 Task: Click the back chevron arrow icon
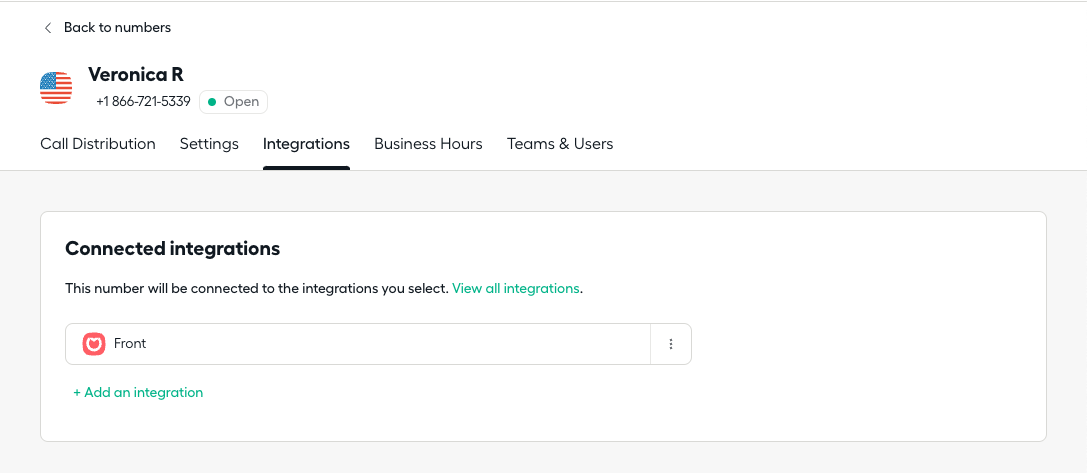click(x=48, y=28)
